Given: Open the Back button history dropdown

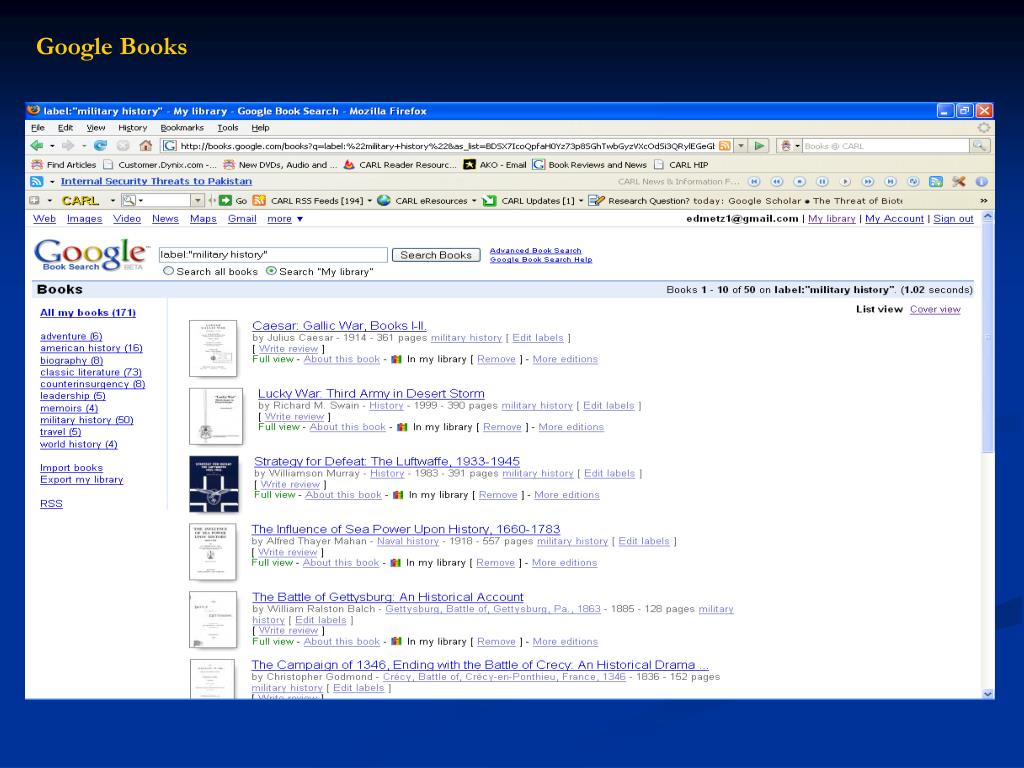Looking at the screenshot, I should point(52,146).
